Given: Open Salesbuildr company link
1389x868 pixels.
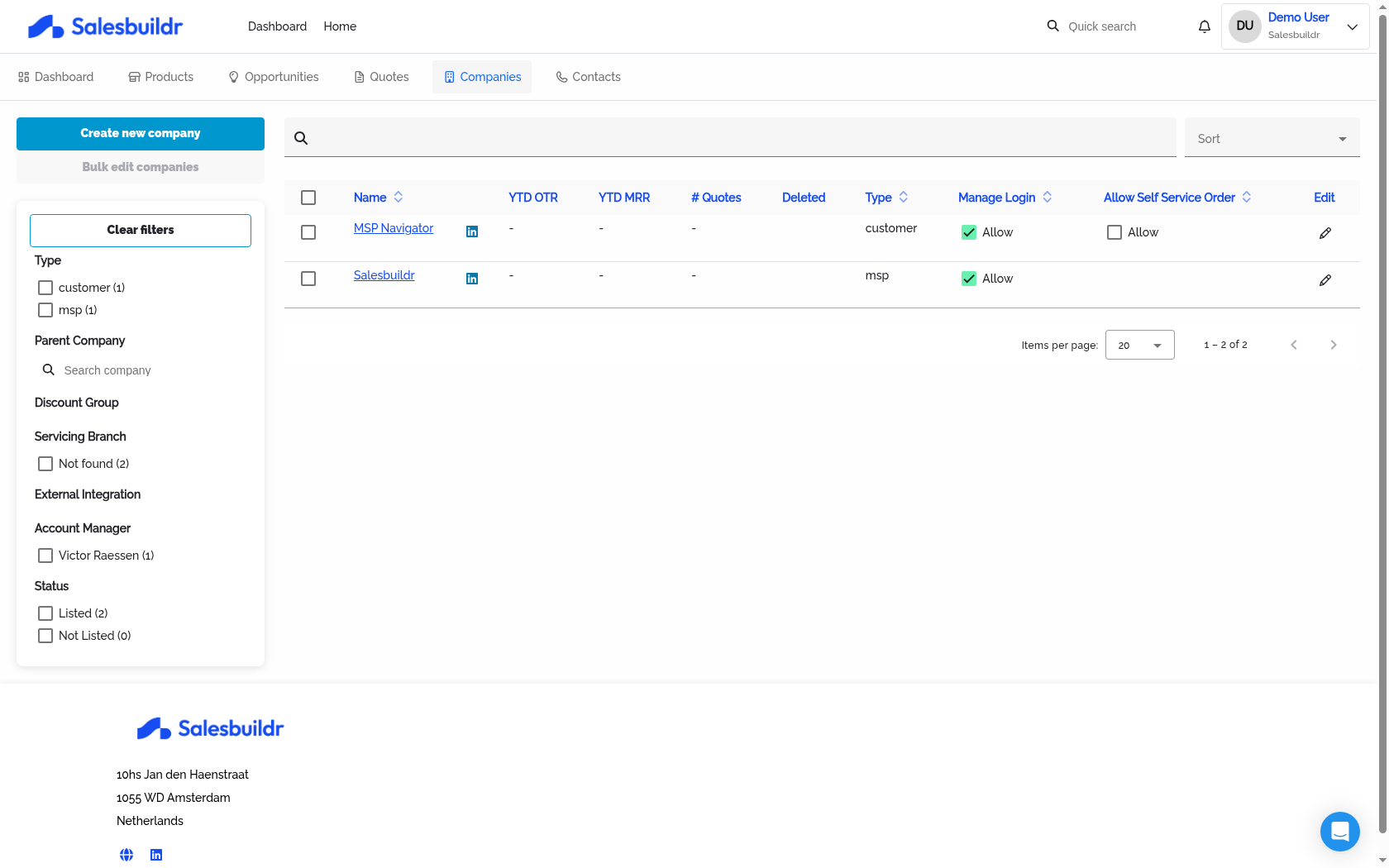Looking at the screenshot, I should pos(384,275).
